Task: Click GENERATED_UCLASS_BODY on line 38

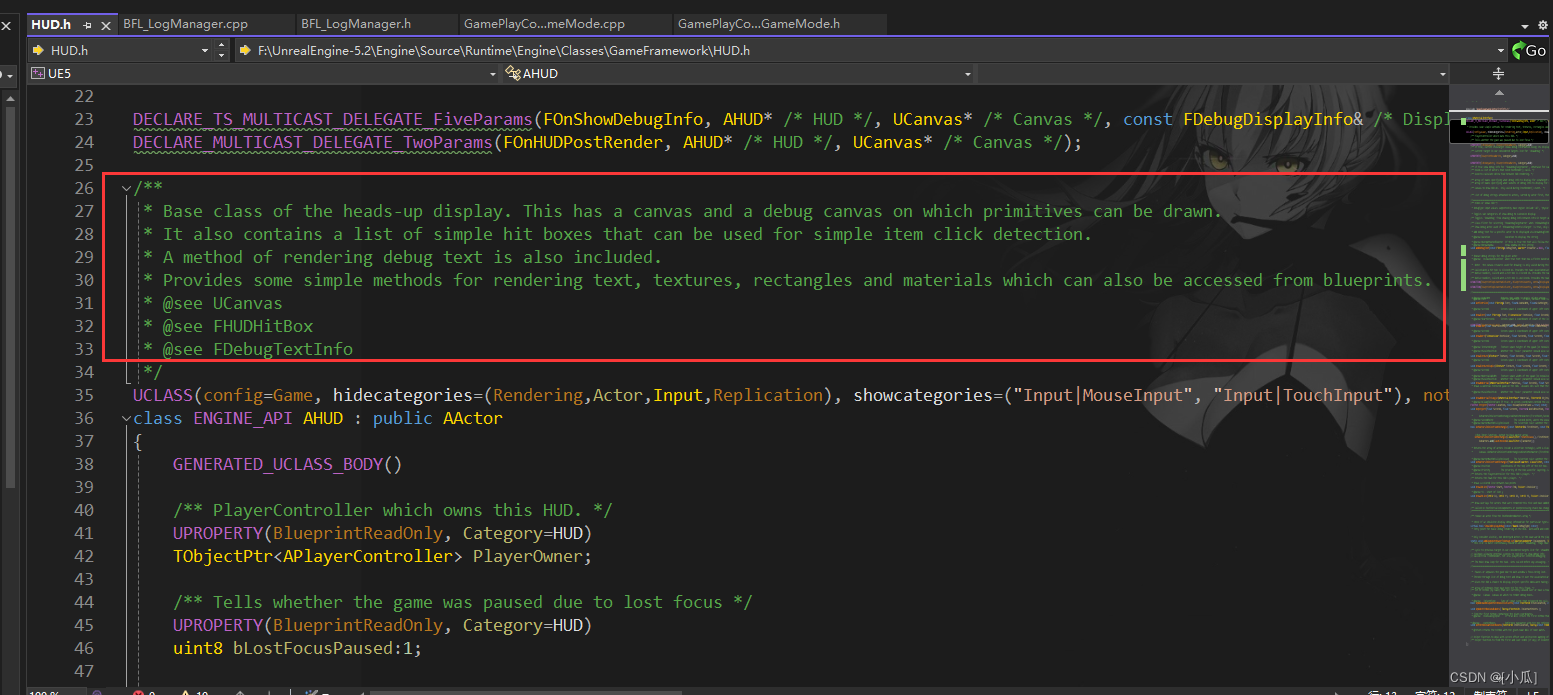Action: coord(277,464)
